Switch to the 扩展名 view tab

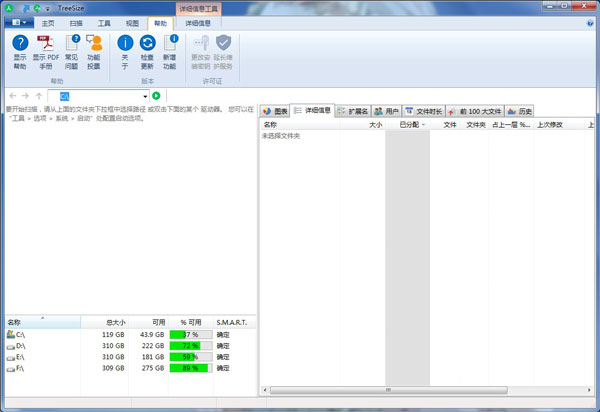(353, 111)
